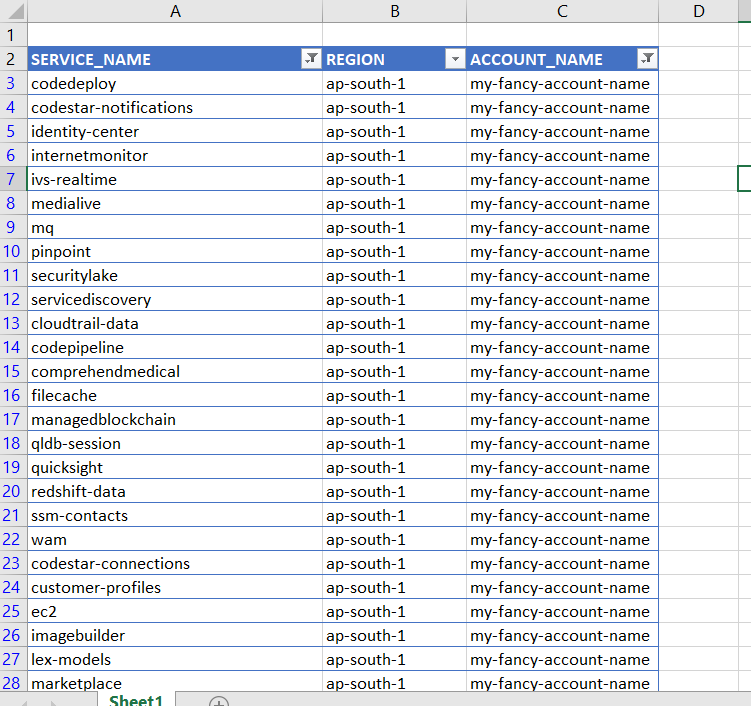751x715 pixels.
Task: Open the REGION filter dropdown
Action: pos(455,59)
